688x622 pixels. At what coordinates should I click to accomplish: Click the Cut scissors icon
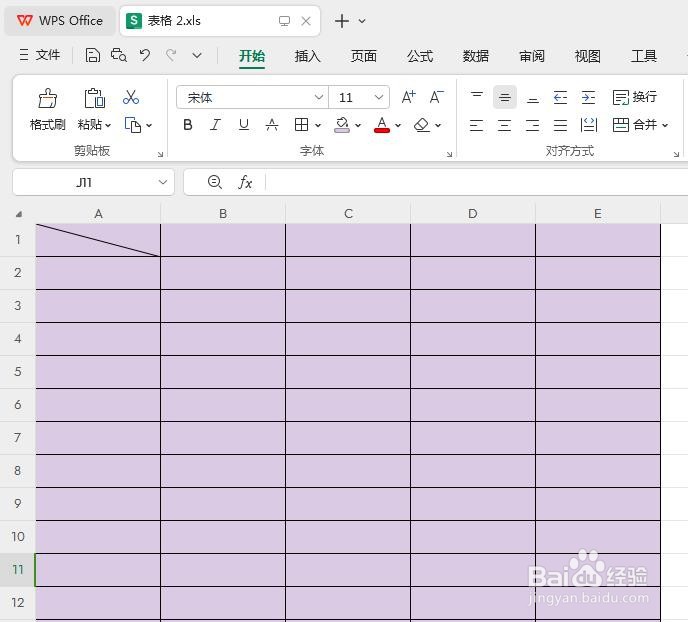pos(131,97)
